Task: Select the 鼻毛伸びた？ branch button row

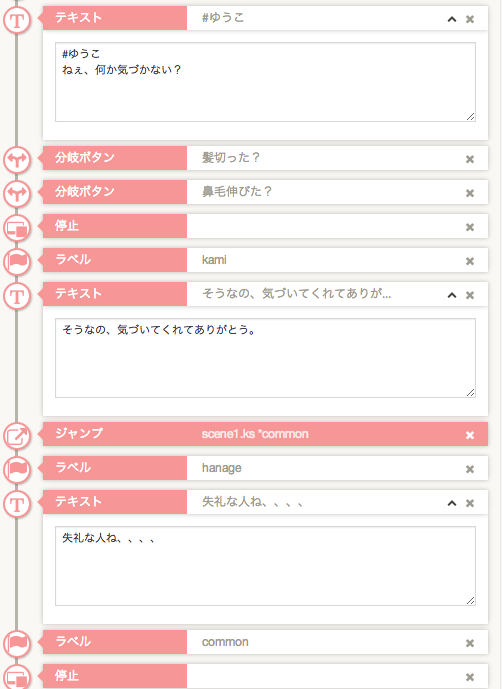Action: pos(266,192)
